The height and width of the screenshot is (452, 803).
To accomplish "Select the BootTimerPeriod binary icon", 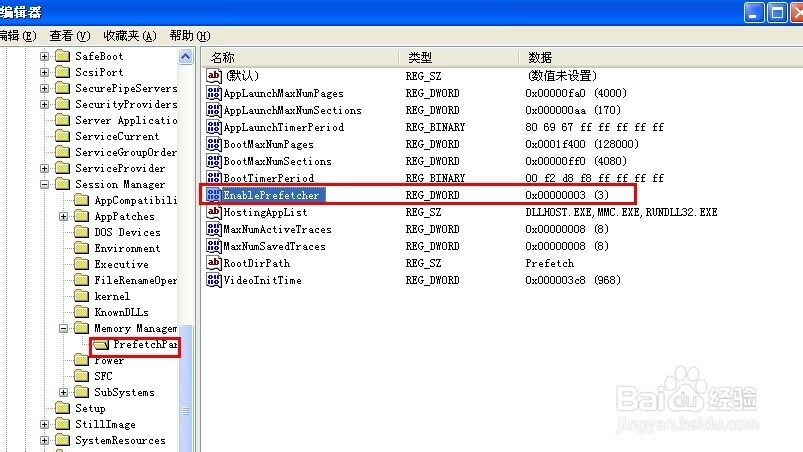I will pos(214,178).
